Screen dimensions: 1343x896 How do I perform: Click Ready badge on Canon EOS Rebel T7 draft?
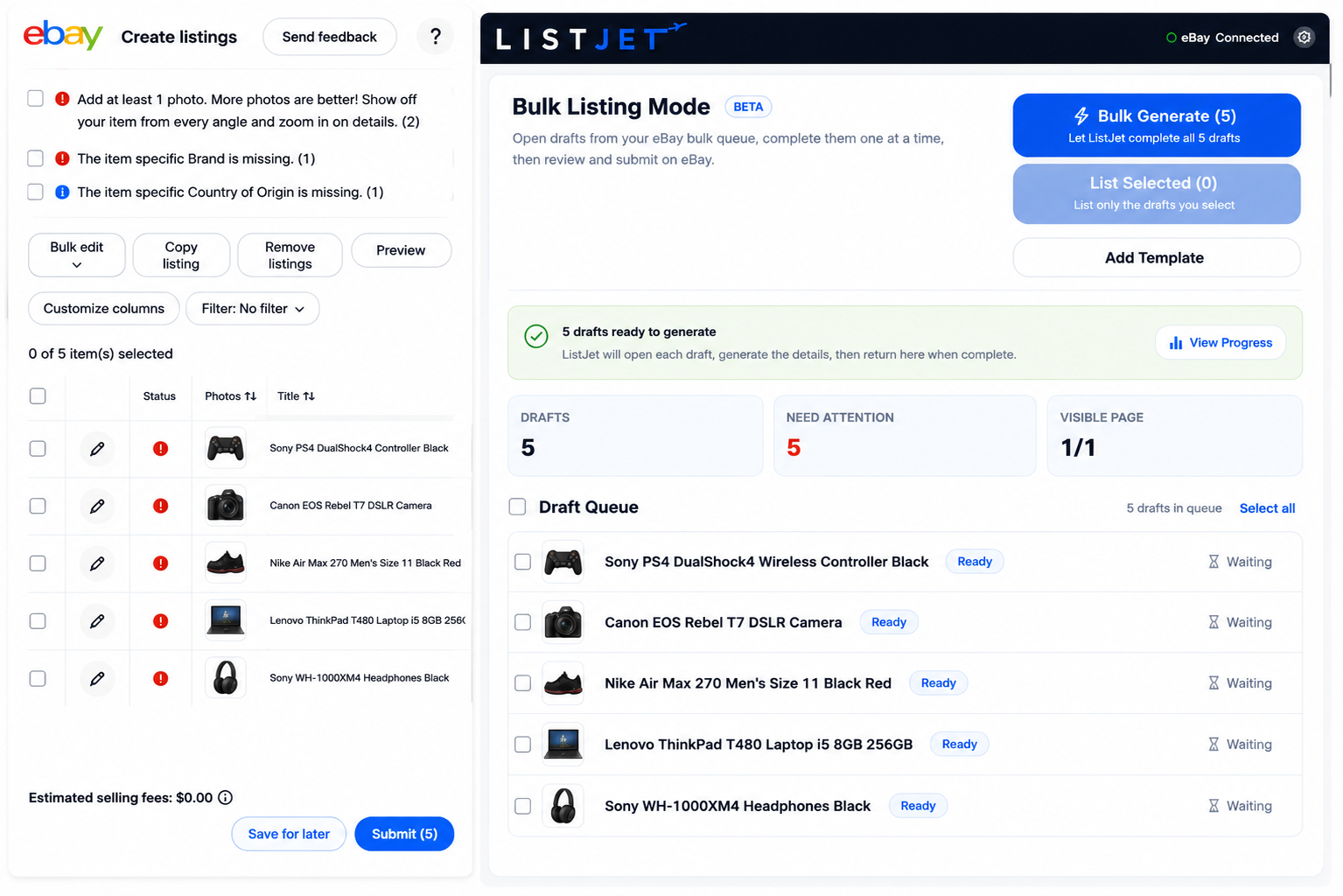pos(889,622)
